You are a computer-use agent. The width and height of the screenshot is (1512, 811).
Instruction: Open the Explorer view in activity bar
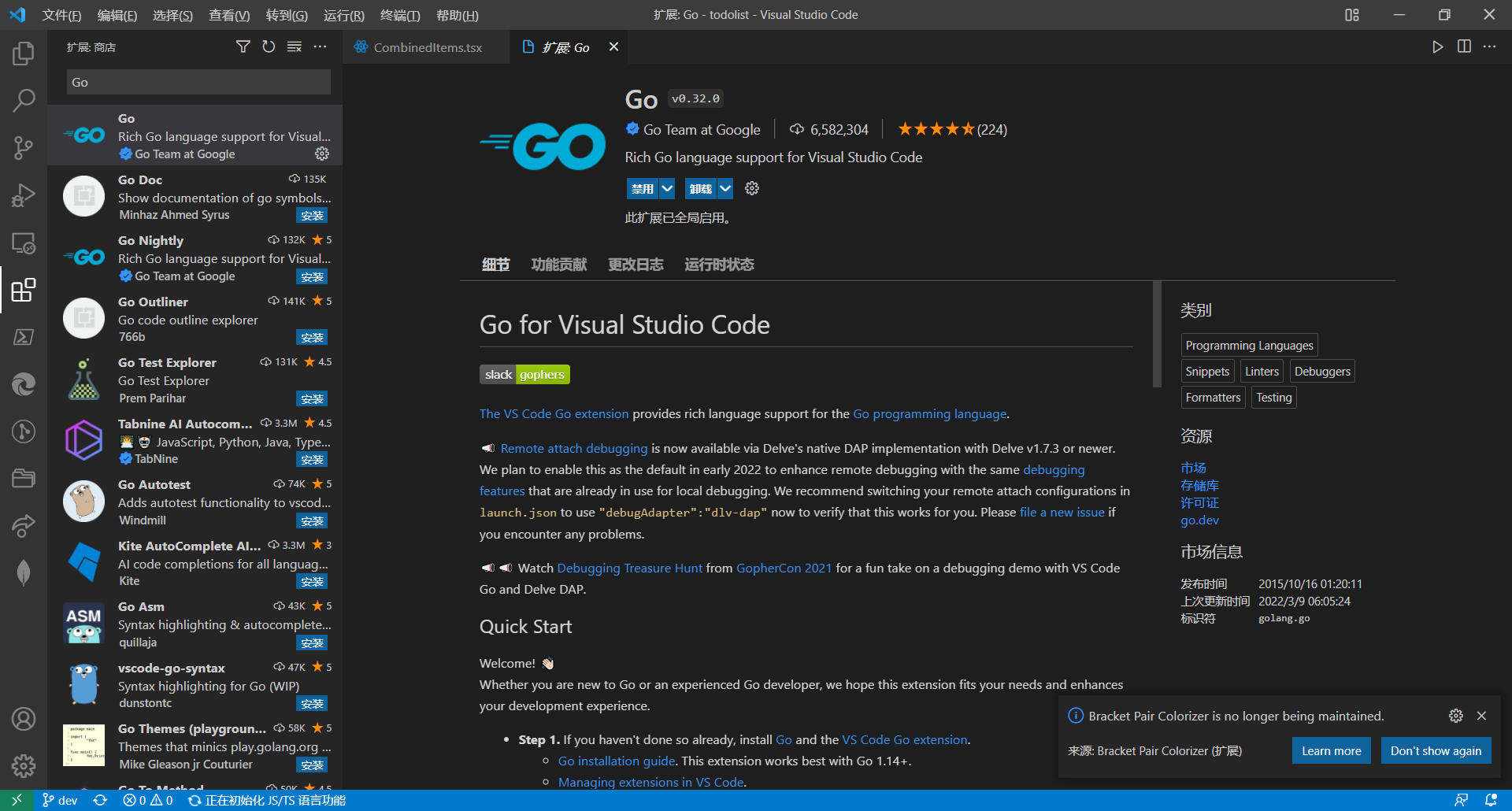(x=24, y=54)
